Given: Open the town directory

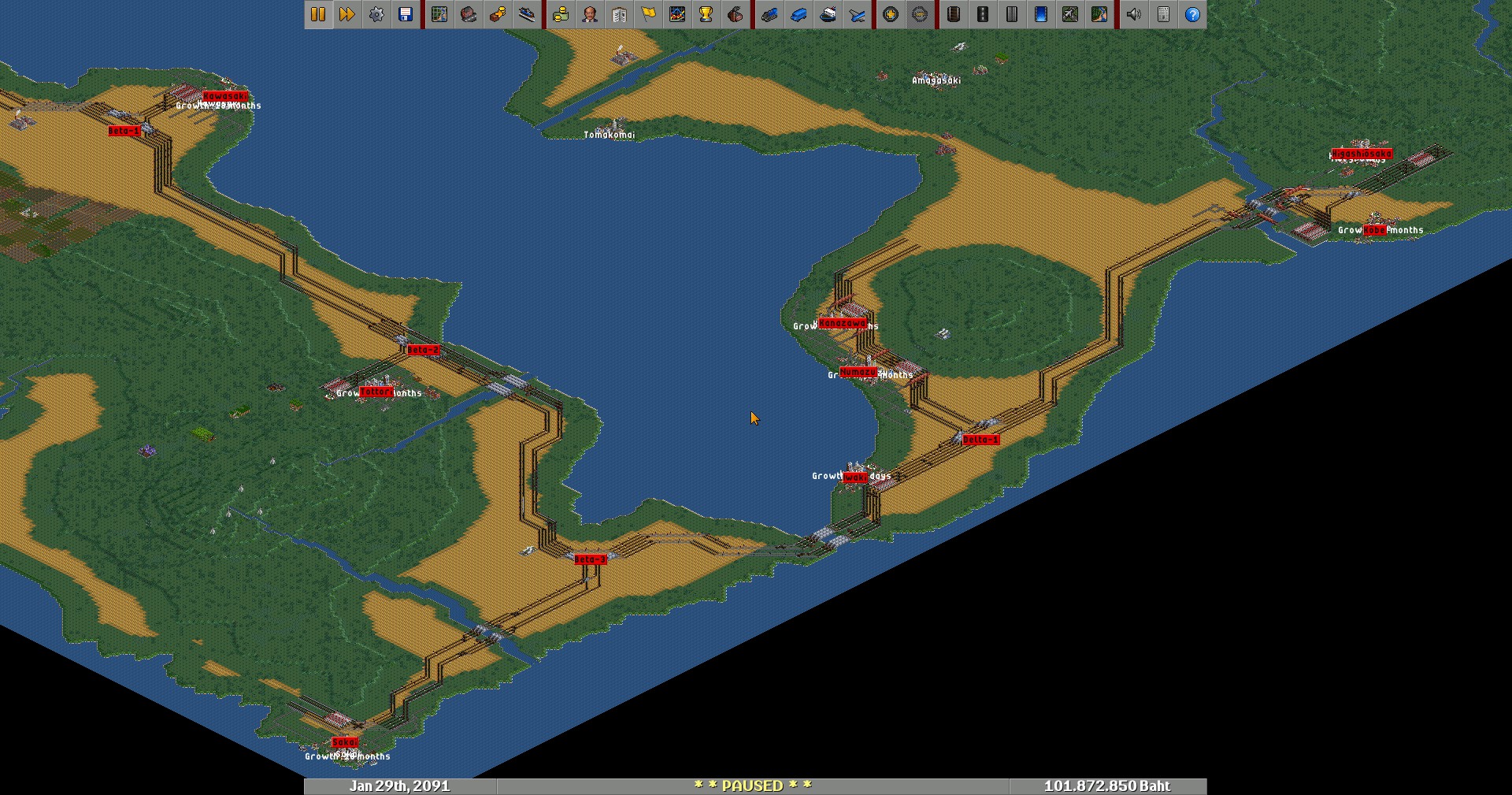Looking at the screenshot, I should coord(469,14).
